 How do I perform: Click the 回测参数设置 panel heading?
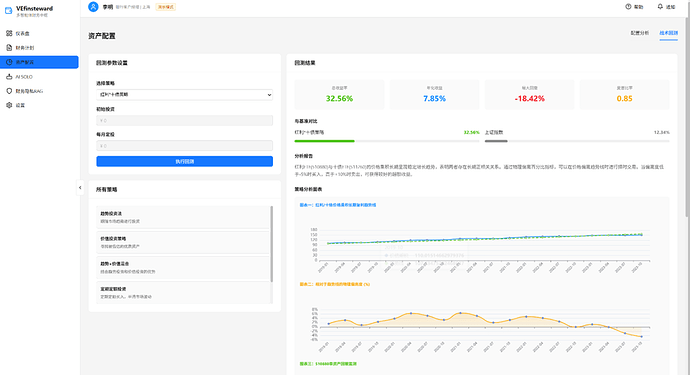112,63
